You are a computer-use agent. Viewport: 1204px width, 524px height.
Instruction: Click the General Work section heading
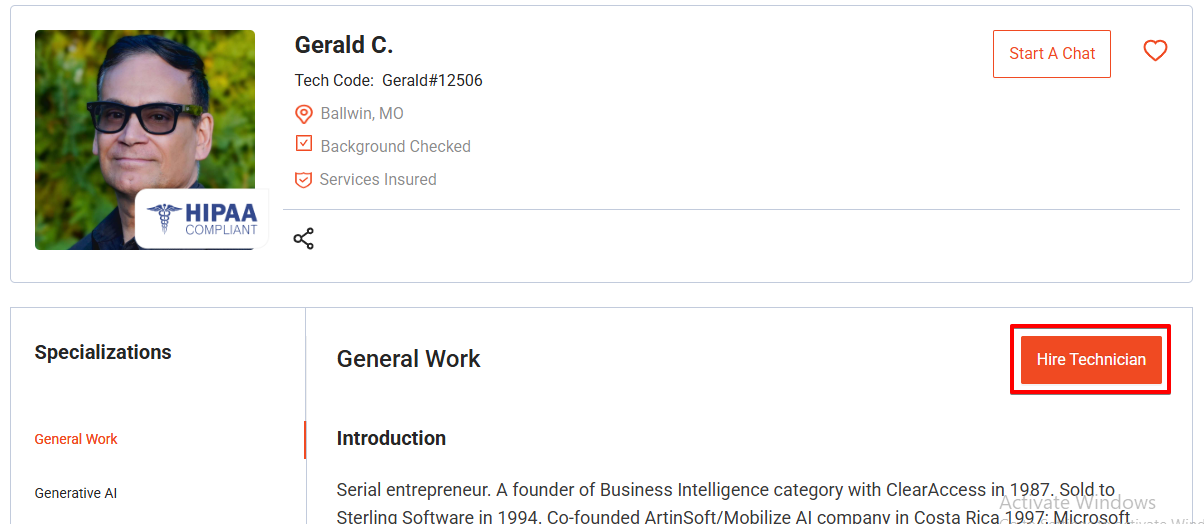pos(409,359)
